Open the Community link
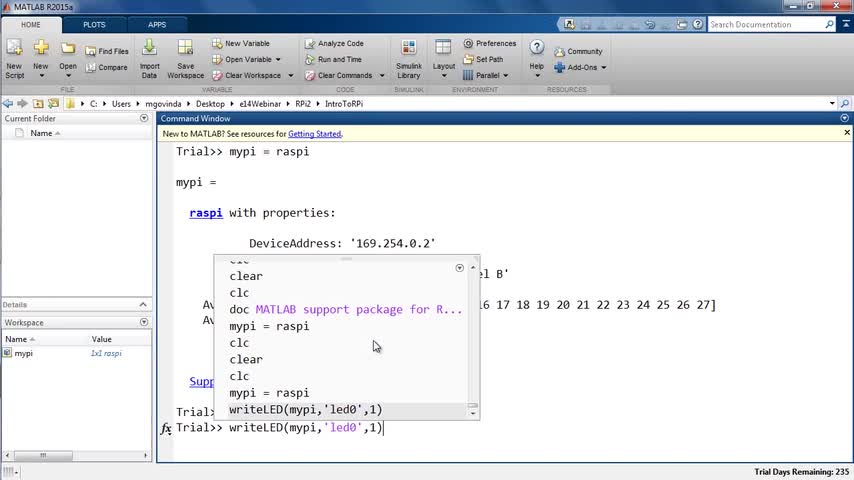The image size is (854, 480). [578, 52]
